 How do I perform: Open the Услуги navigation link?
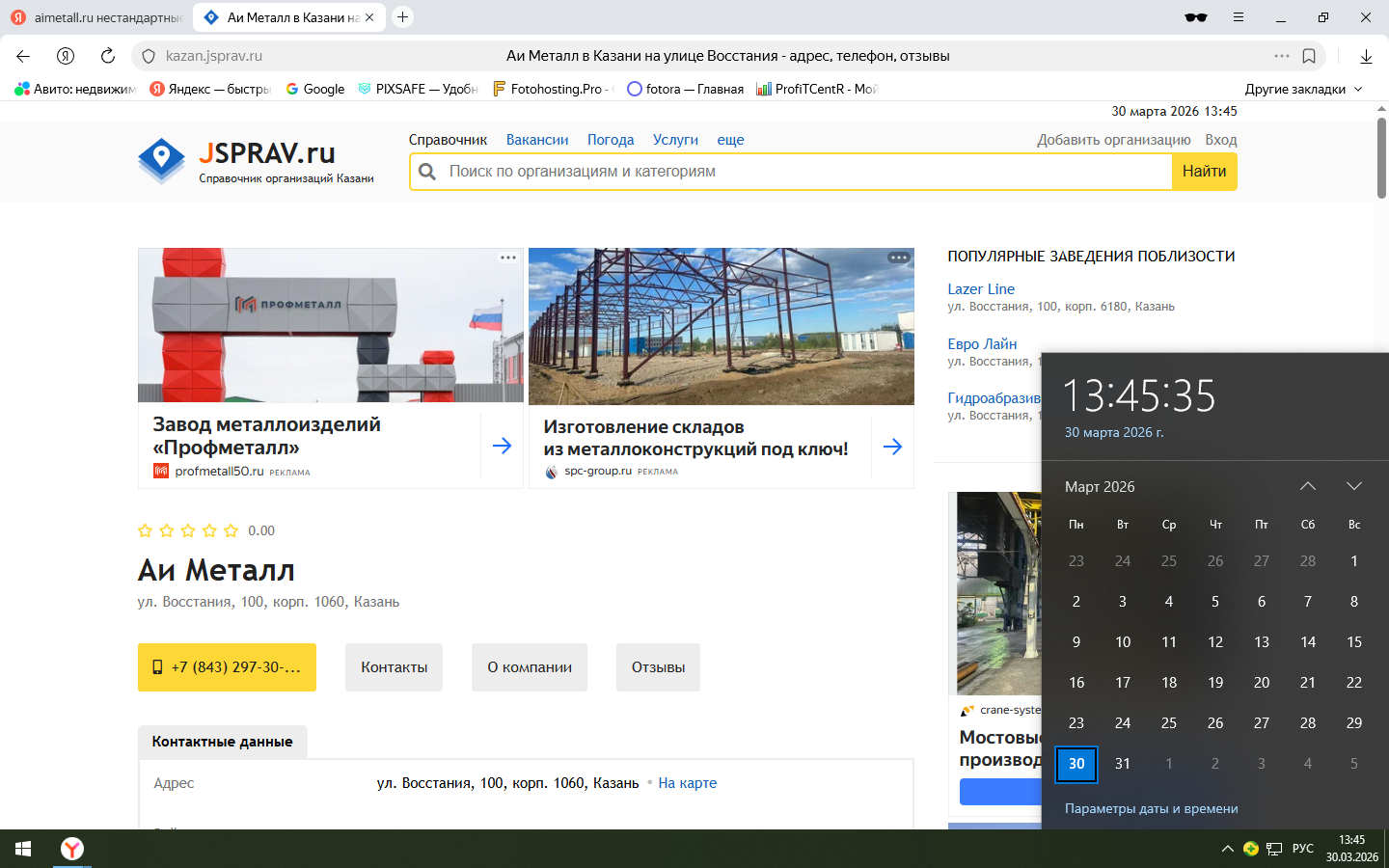(675, 140)
